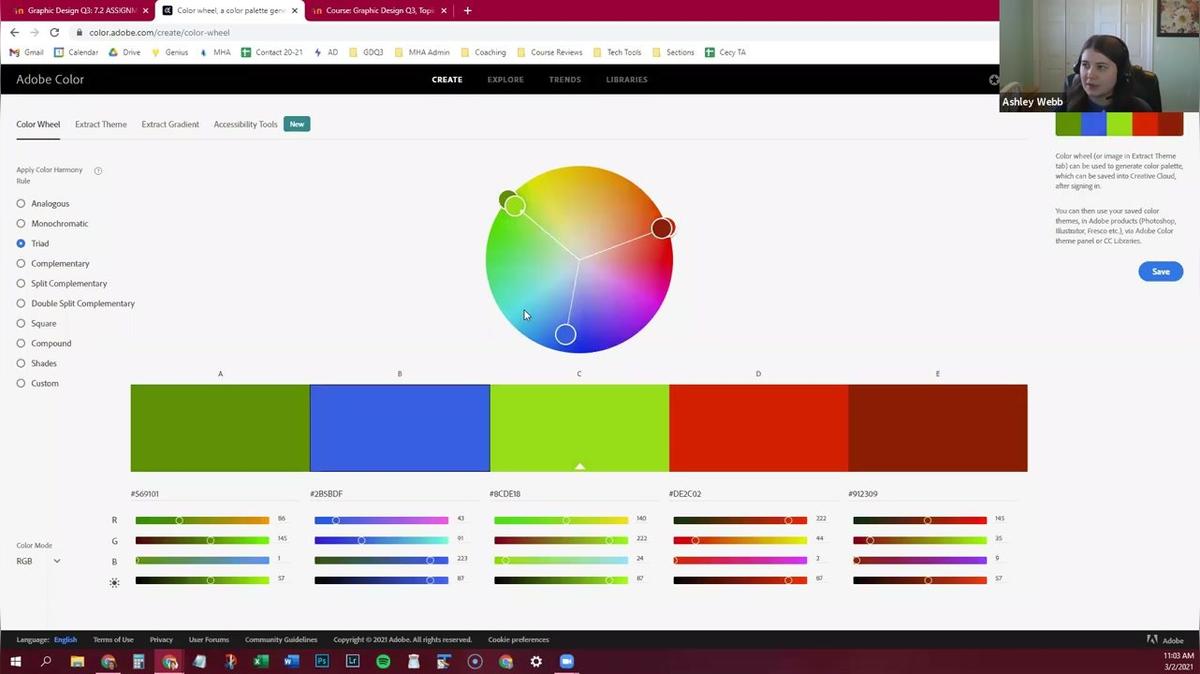Image resolution: width=1200 pixels, height=674 pixels.
Task: Open the User Forums footer link
Action: coord(209,640)
